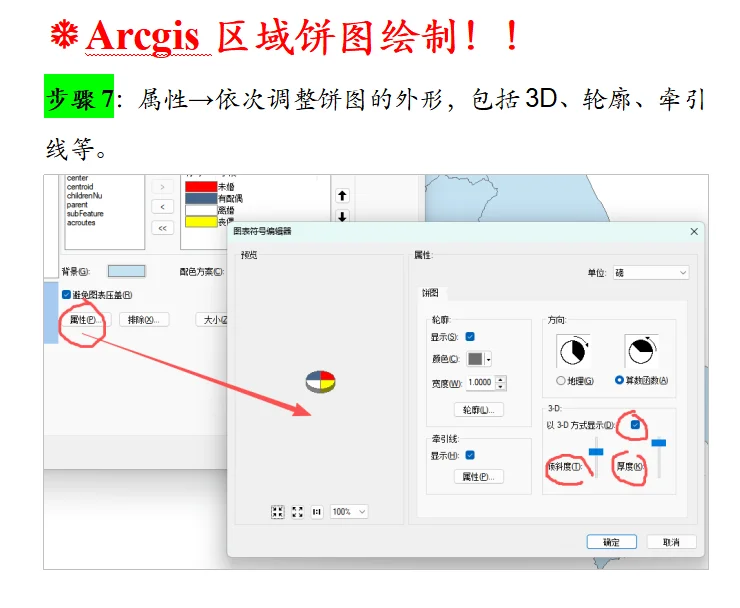
Task: Select 'acroutes' in the field list
Action: coord(81,222)
